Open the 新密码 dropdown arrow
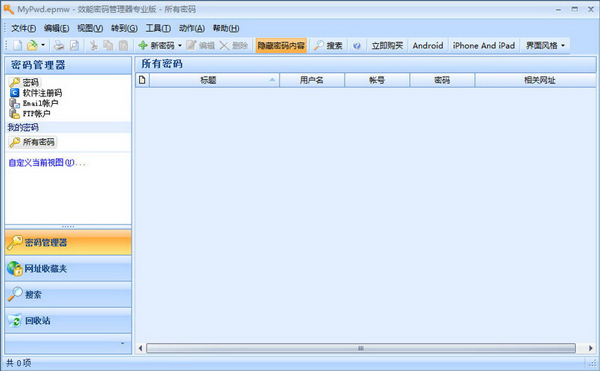 180,46
